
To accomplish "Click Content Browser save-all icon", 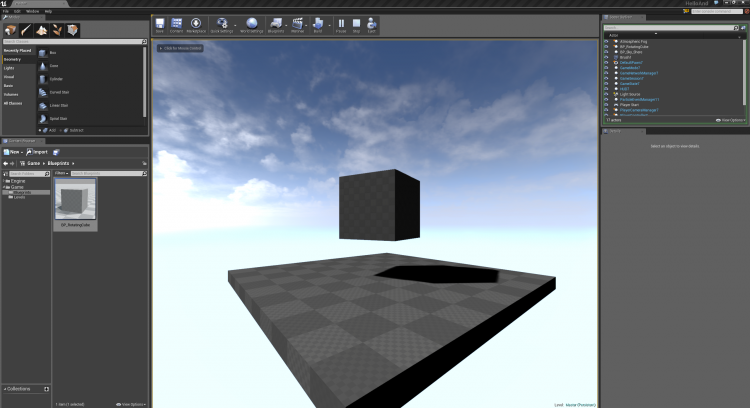I will pos(56,152).
